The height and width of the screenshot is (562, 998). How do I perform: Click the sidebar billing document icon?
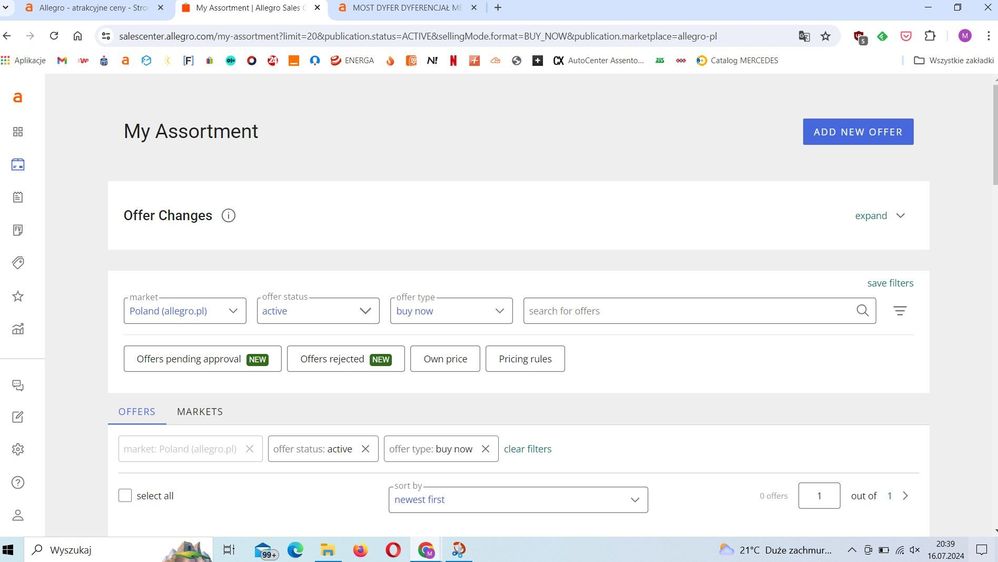tap(18, 230)
